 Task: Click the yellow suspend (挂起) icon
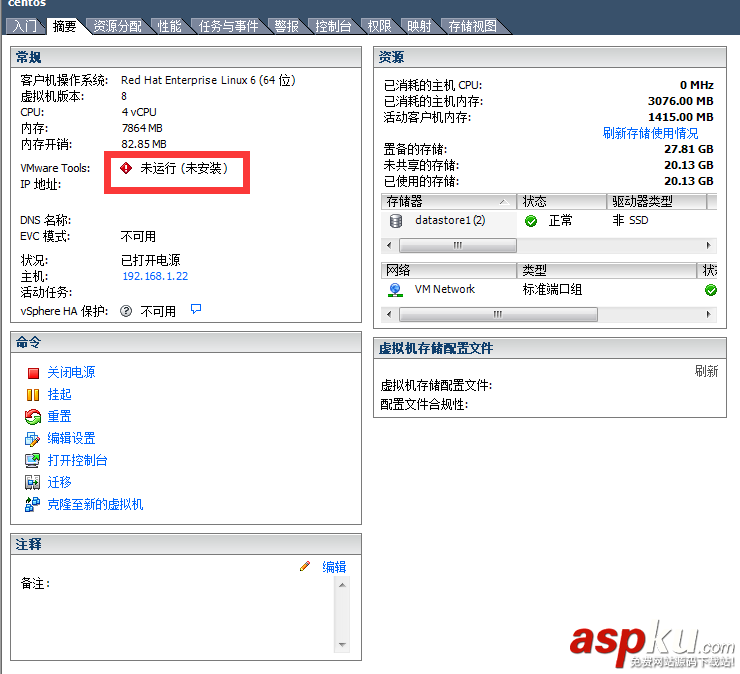(33, 395)
